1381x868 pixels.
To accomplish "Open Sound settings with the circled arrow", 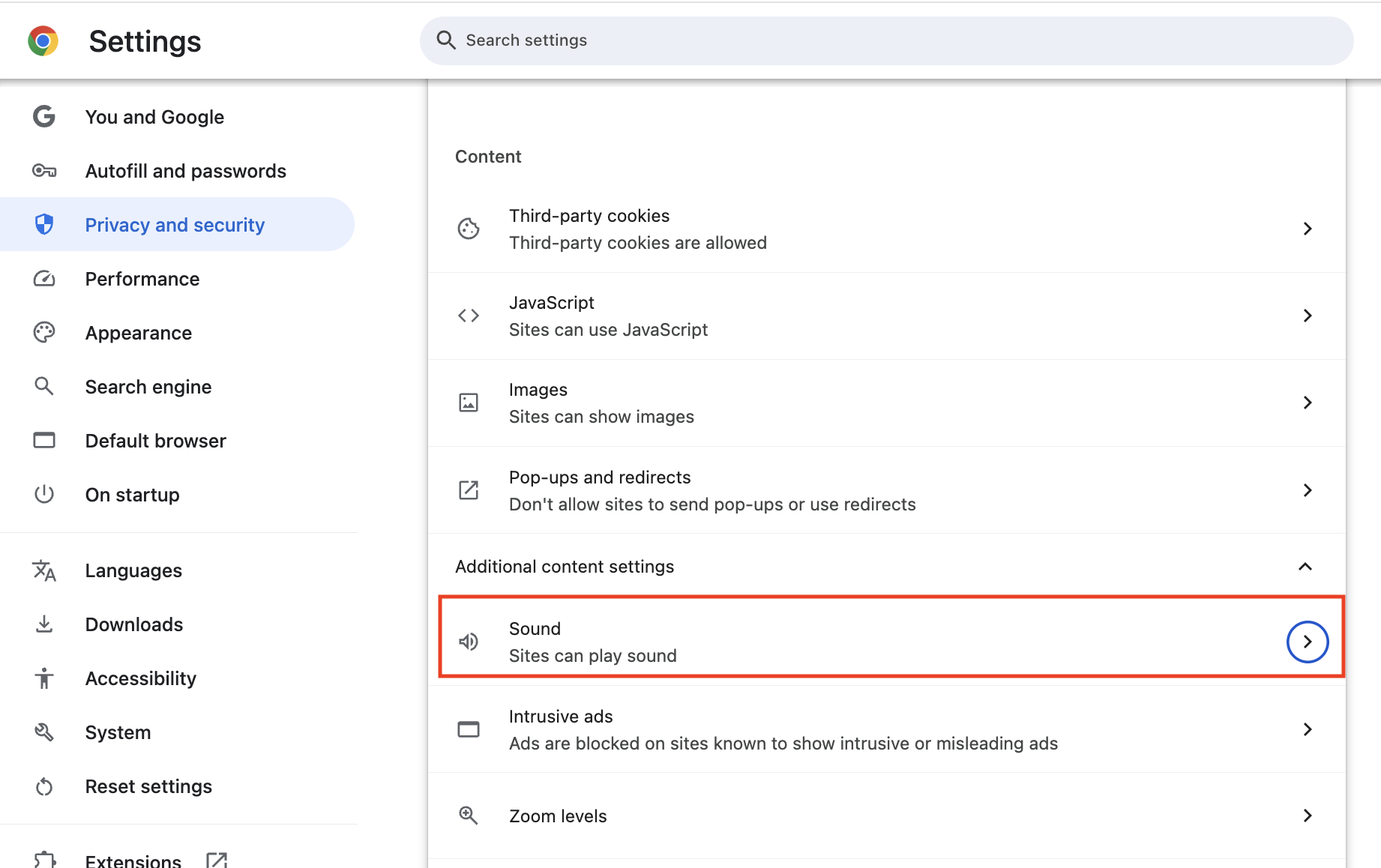I will coord(1308,642).
